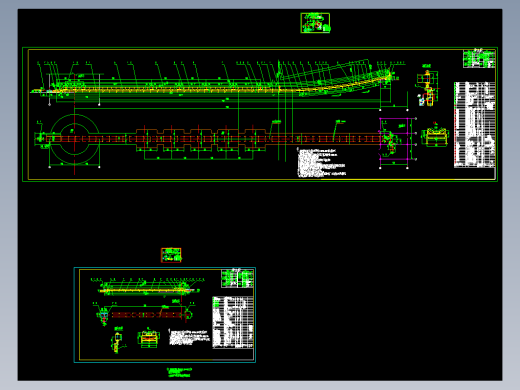Image resolution: width=520 pixels, height=390 pixels.
Task: Click the white parts list table on the large sheet
Action: point(474,124)
